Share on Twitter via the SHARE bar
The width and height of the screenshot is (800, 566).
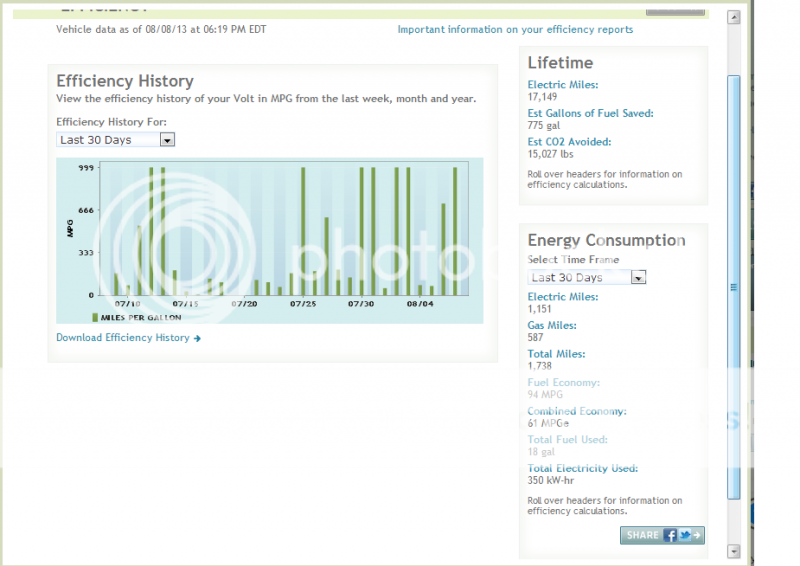pyautogui.click(x=685, y=535)
